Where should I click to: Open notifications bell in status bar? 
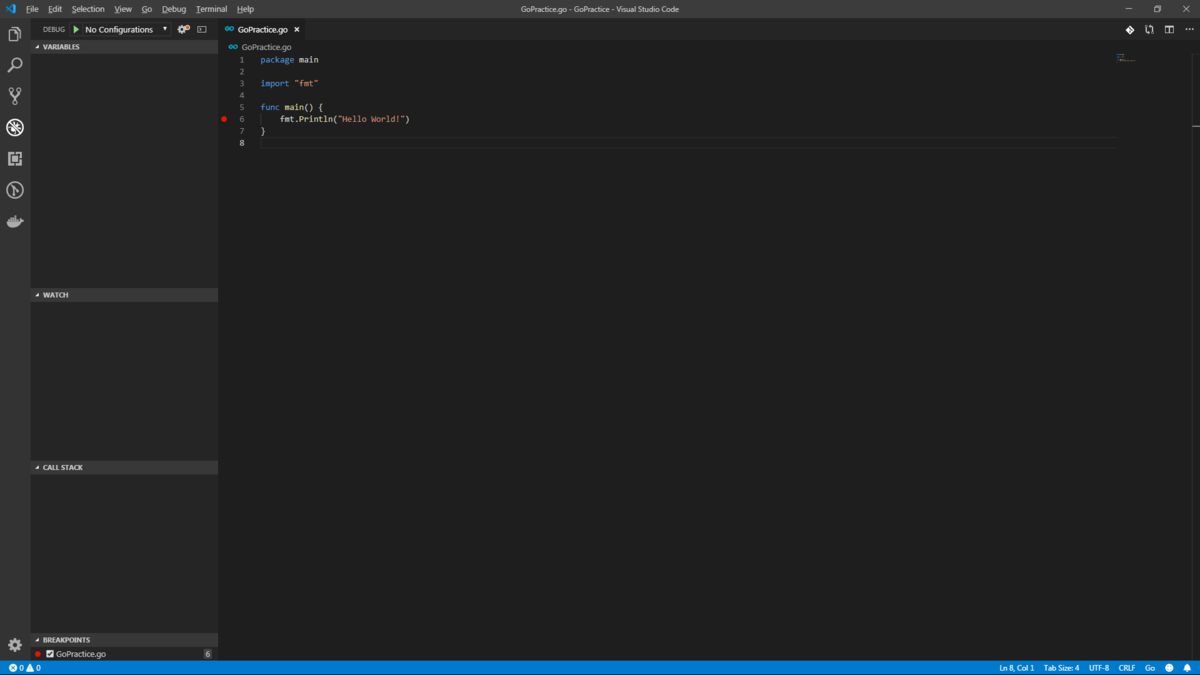[x=1187, y=668]
